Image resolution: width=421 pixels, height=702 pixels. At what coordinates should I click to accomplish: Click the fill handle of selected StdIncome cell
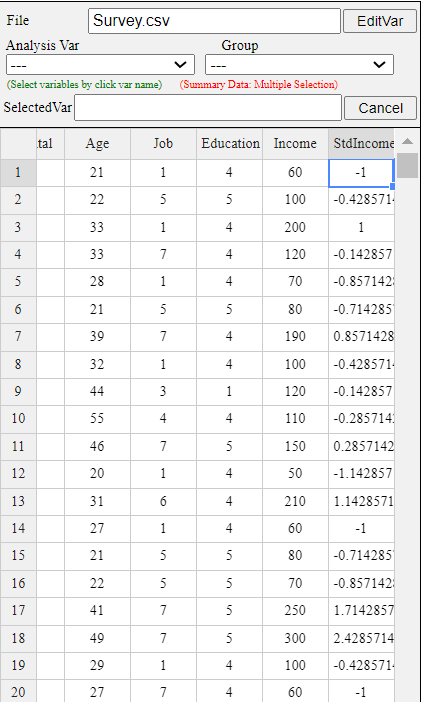tap(393, 186)
